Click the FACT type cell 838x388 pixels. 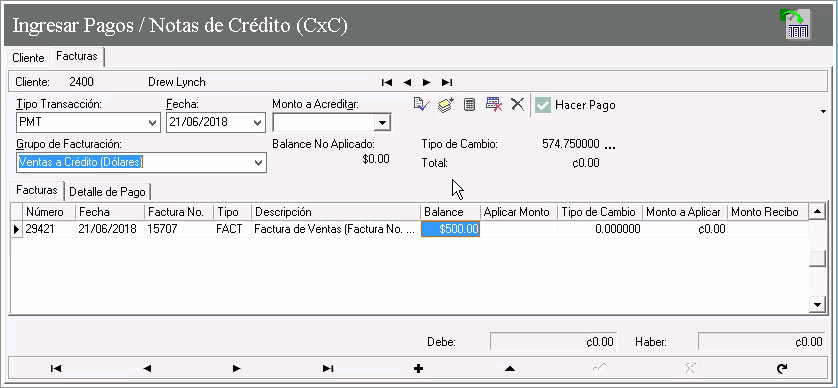[x=232, y=229]
